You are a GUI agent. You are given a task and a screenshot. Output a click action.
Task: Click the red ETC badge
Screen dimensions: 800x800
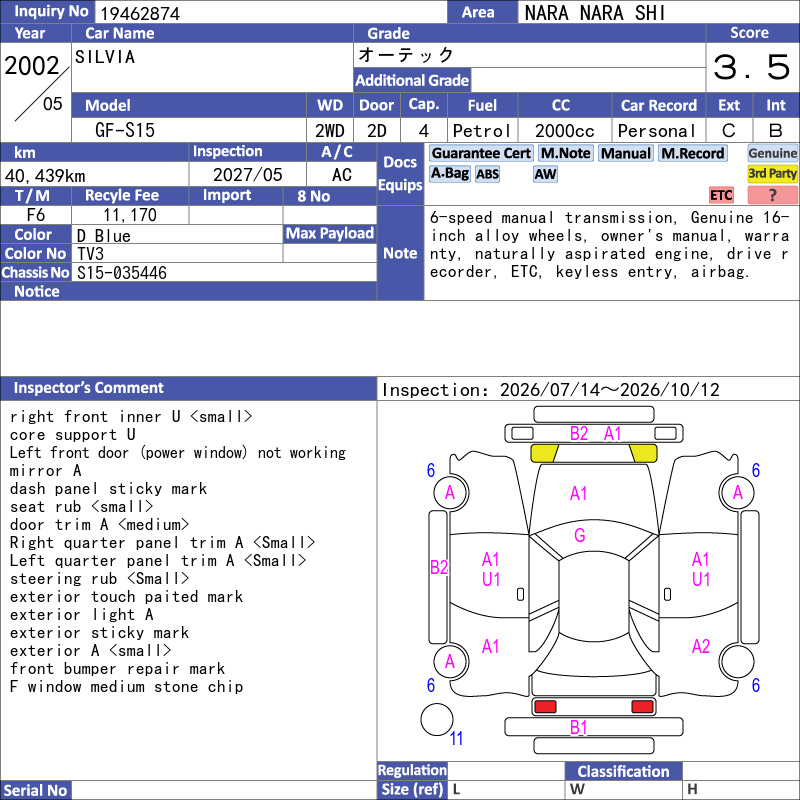point(721,195)
